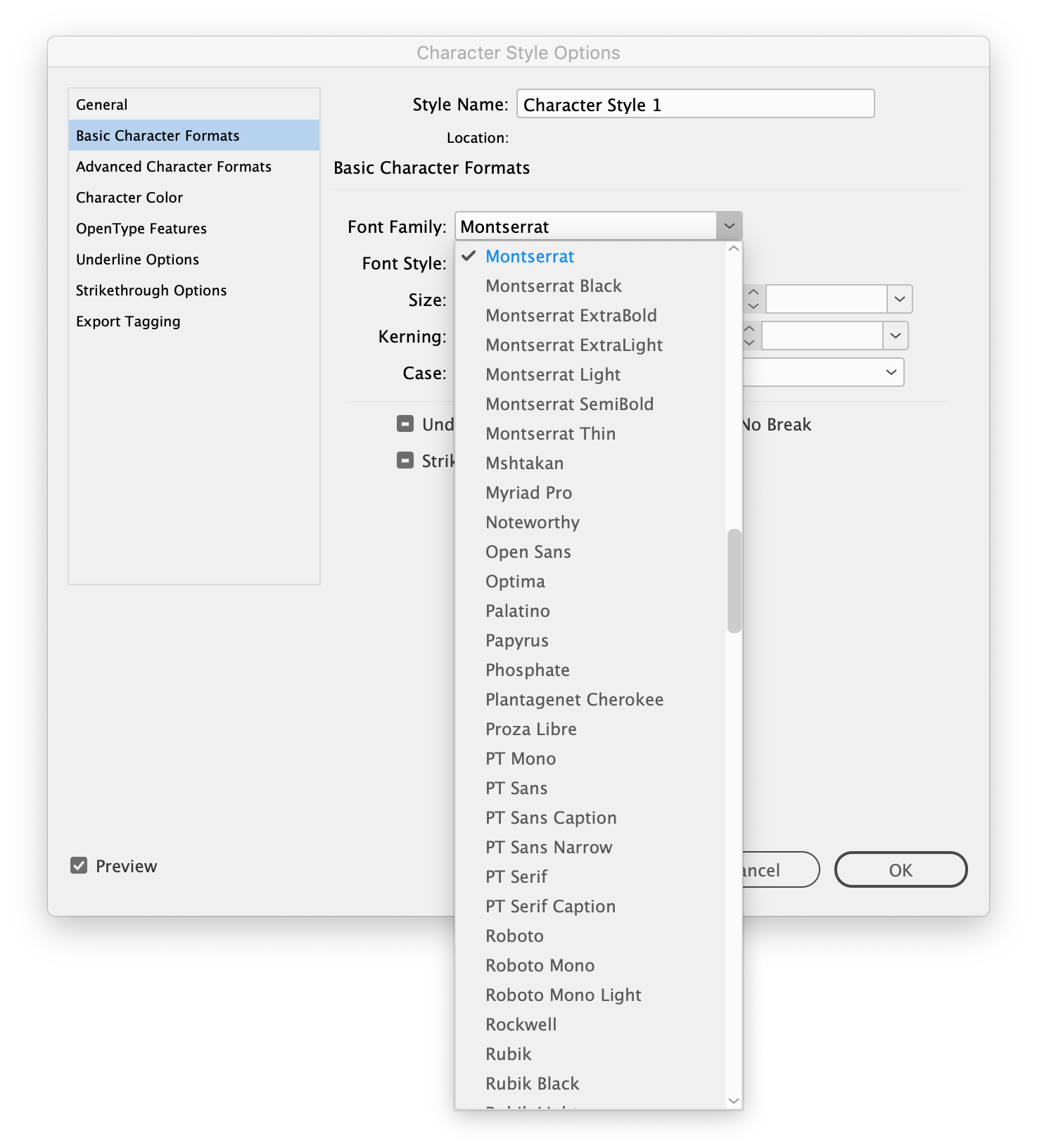Open the Tracking dropdown arrow beside Kerning
1037x1148 pixels.
[x=896, y=336]
